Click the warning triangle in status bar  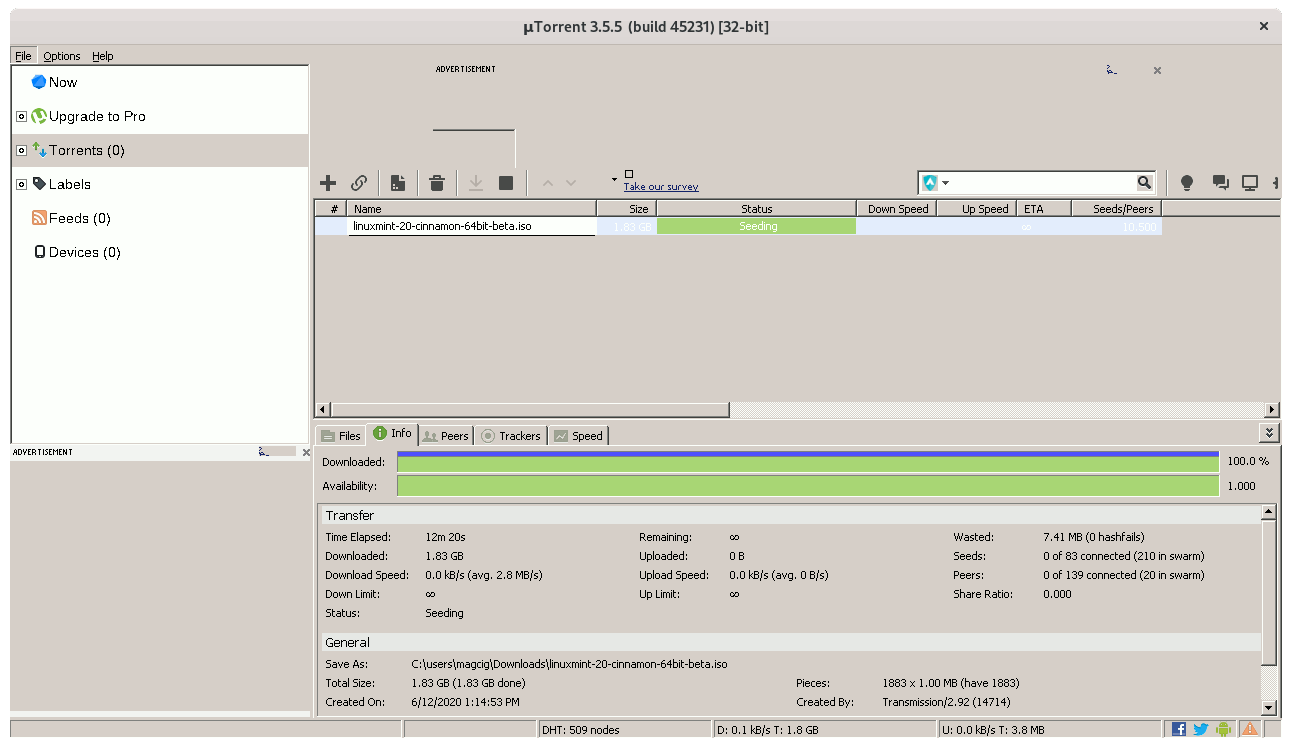click(1250, 730)
